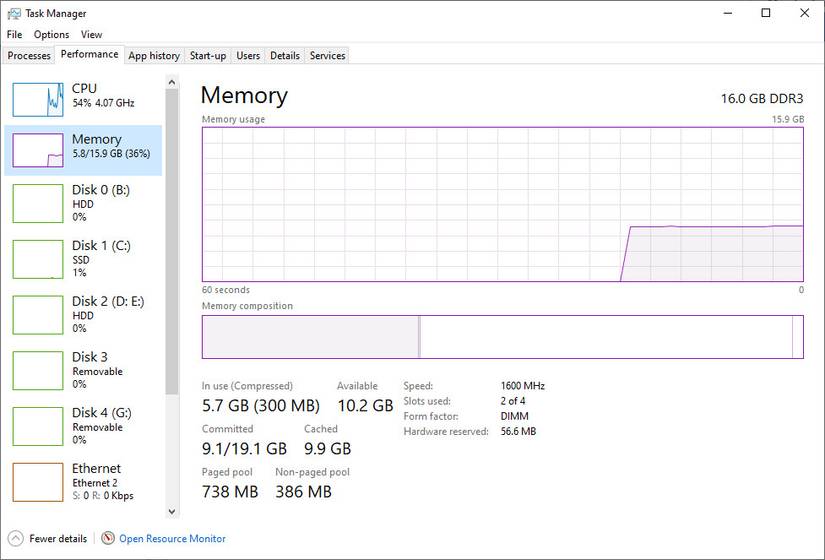Go to the Start-up tab
Viewport: 825px width, 560px height.
point(208,56)
